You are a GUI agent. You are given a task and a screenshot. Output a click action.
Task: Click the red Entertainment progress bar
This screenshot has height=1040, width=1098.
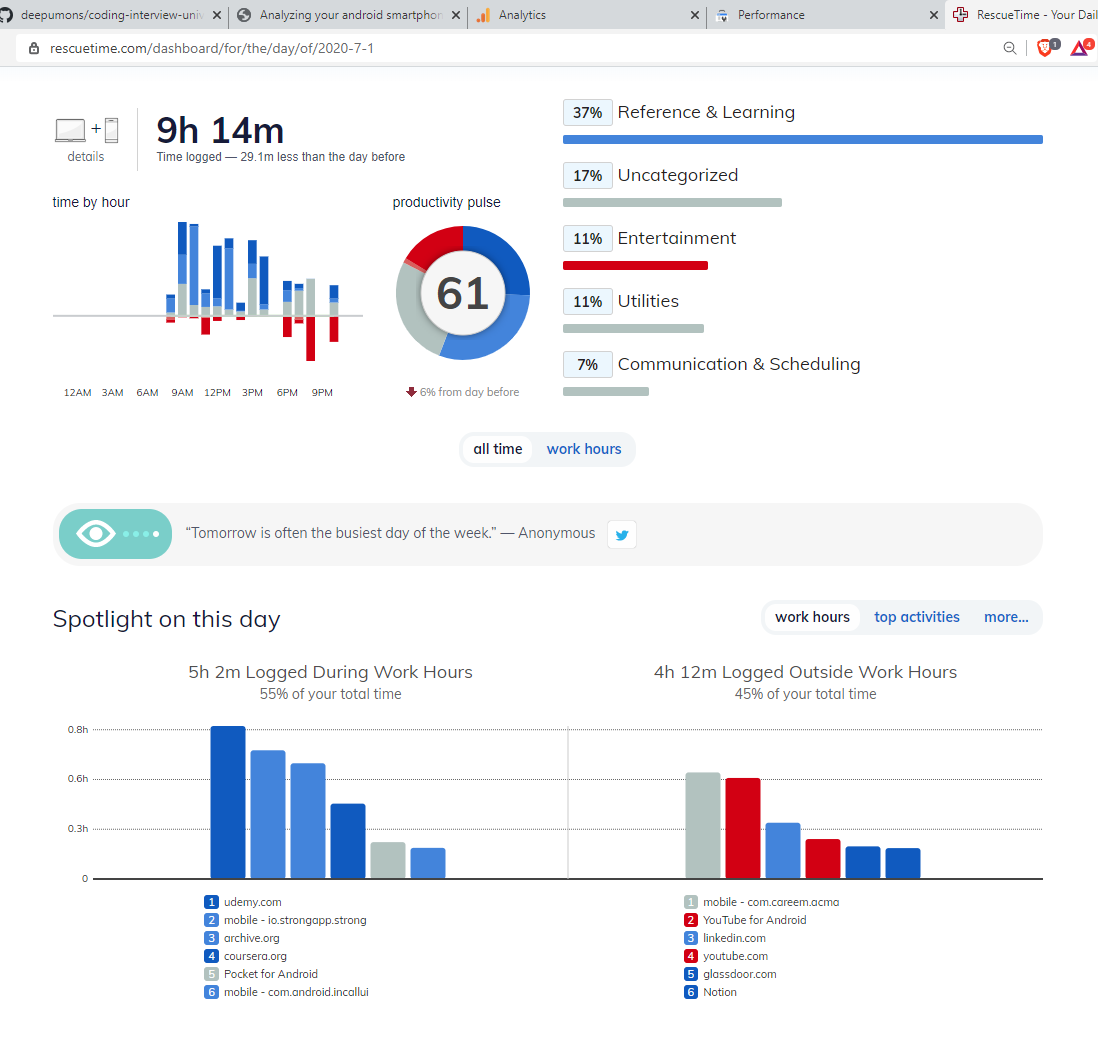(x=635, y=265)
